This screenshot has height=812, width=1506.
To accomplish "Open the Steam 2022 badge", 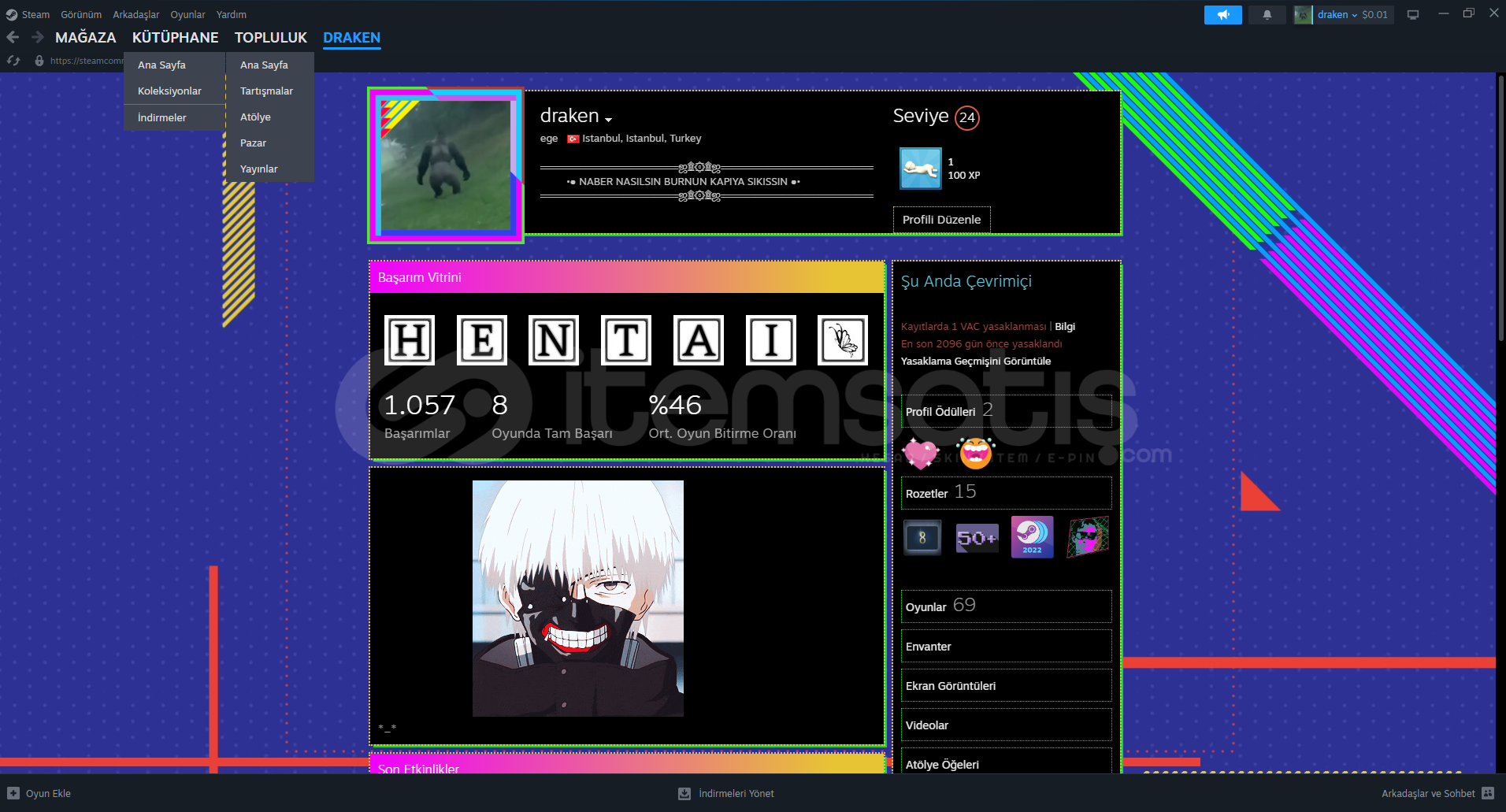I will 1032,537.
